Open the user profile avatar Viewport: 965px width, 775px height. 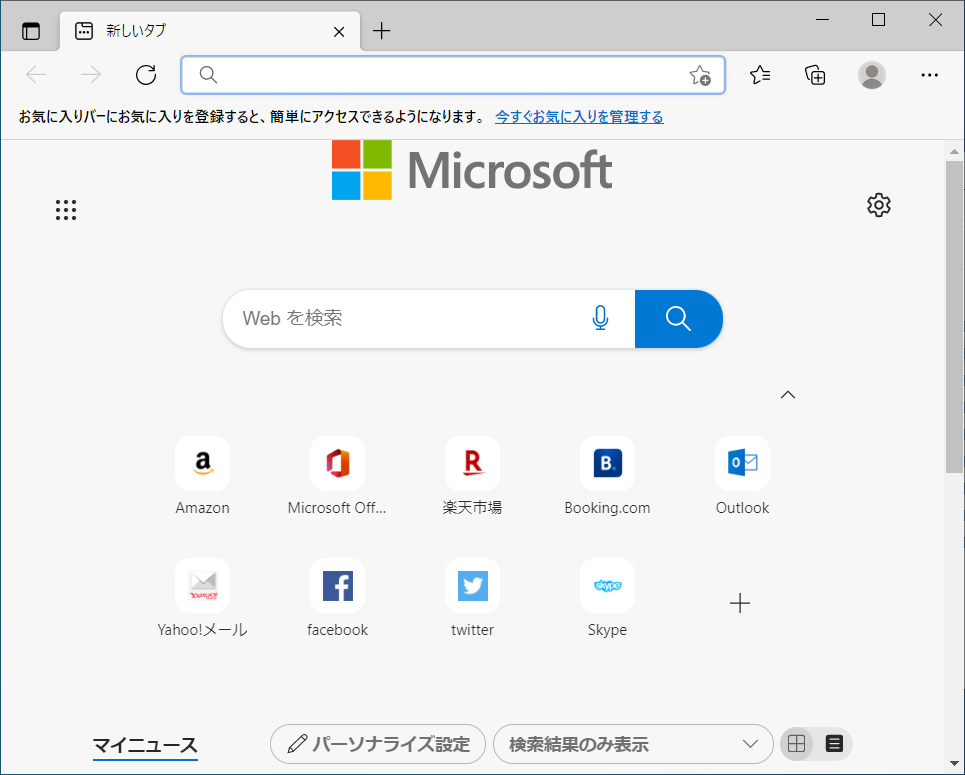tap(871, 75)
